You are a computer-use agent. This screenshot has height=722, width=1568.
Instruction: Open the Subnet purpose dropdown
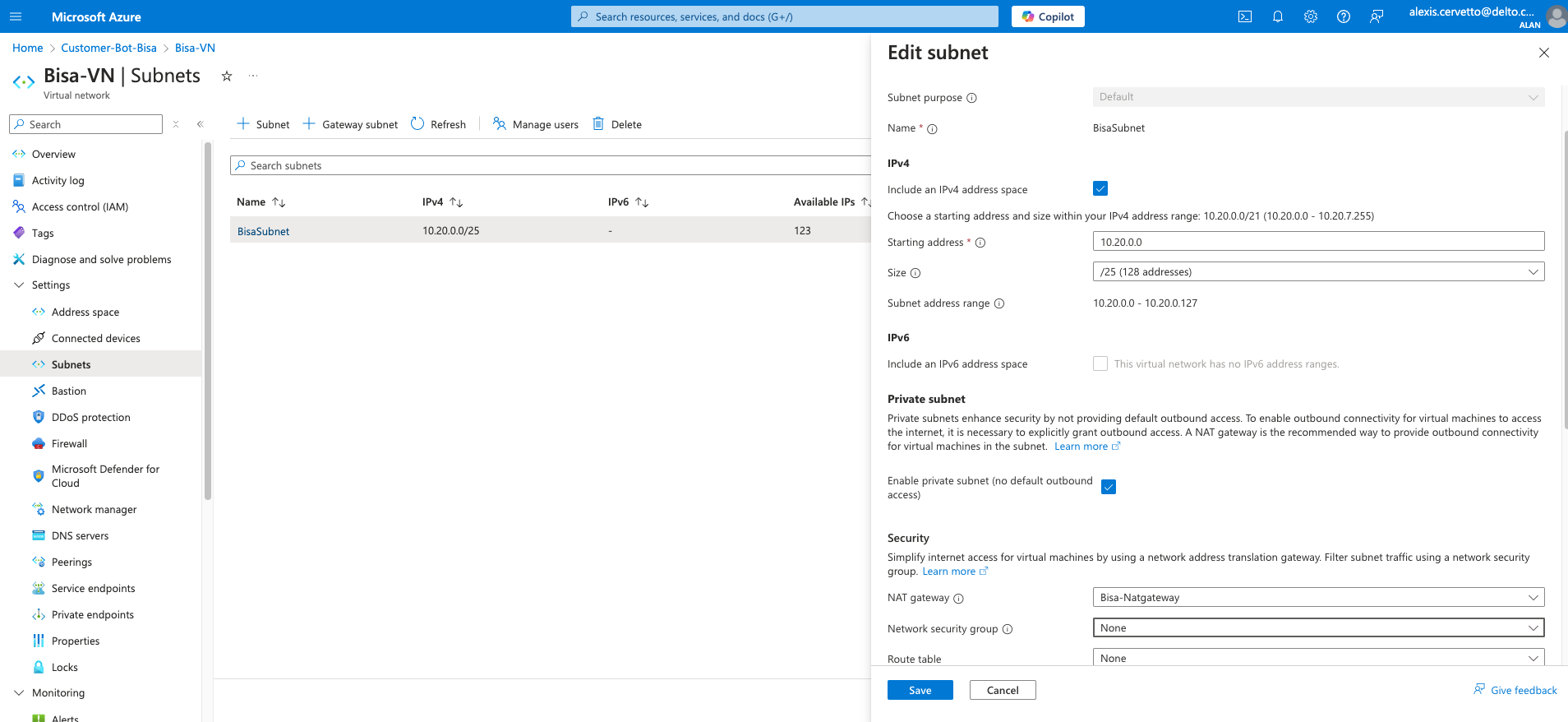[x=1319, y=97]
